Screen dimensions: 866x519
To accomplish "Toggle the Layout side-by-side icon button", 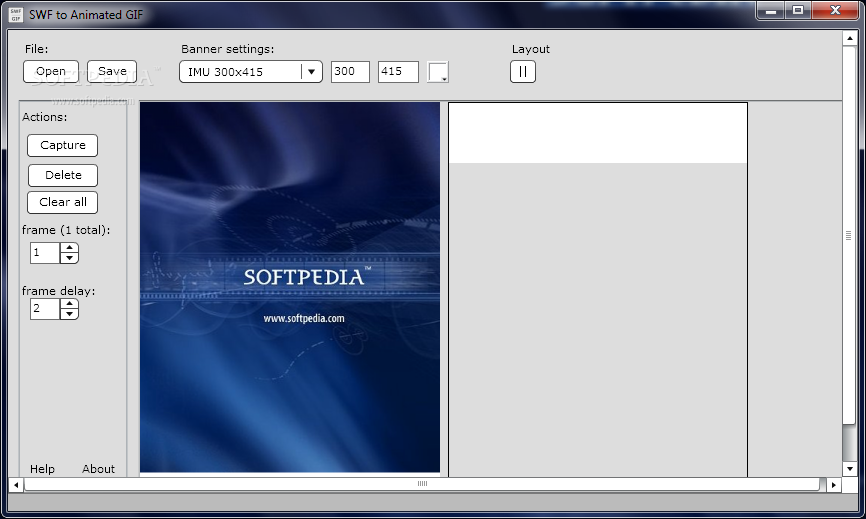I will coord(522,72).
